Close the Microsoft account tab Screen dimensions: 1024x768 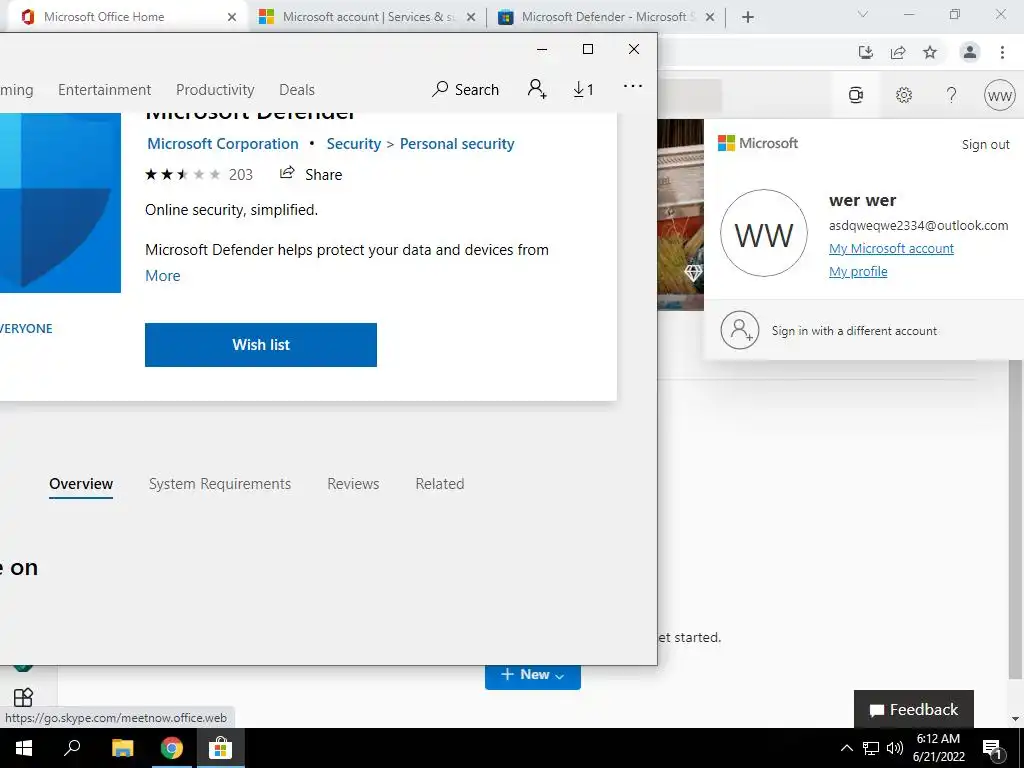tap(471, 17)
